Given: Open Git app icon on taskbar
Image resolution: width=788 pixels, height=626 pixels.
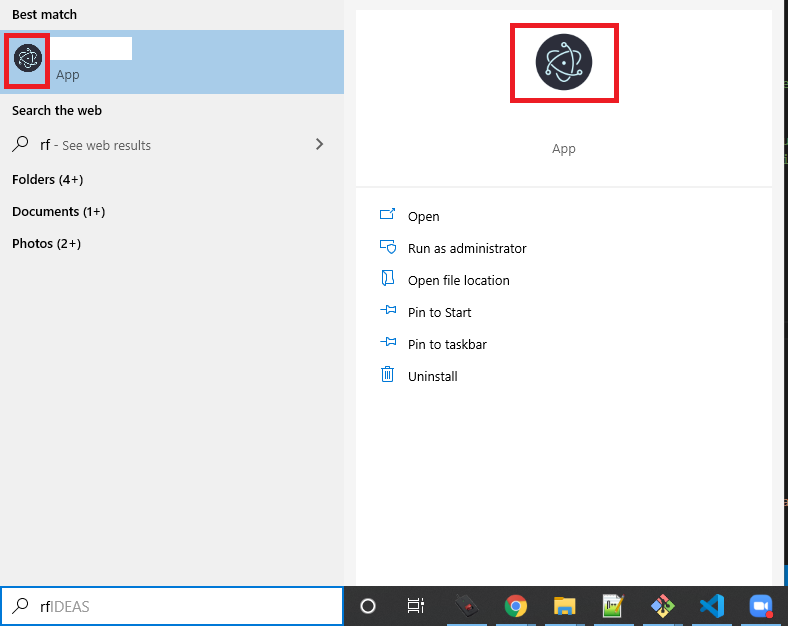Looking at the screenshot, I should pyautogui.click(x=662, y=606).
